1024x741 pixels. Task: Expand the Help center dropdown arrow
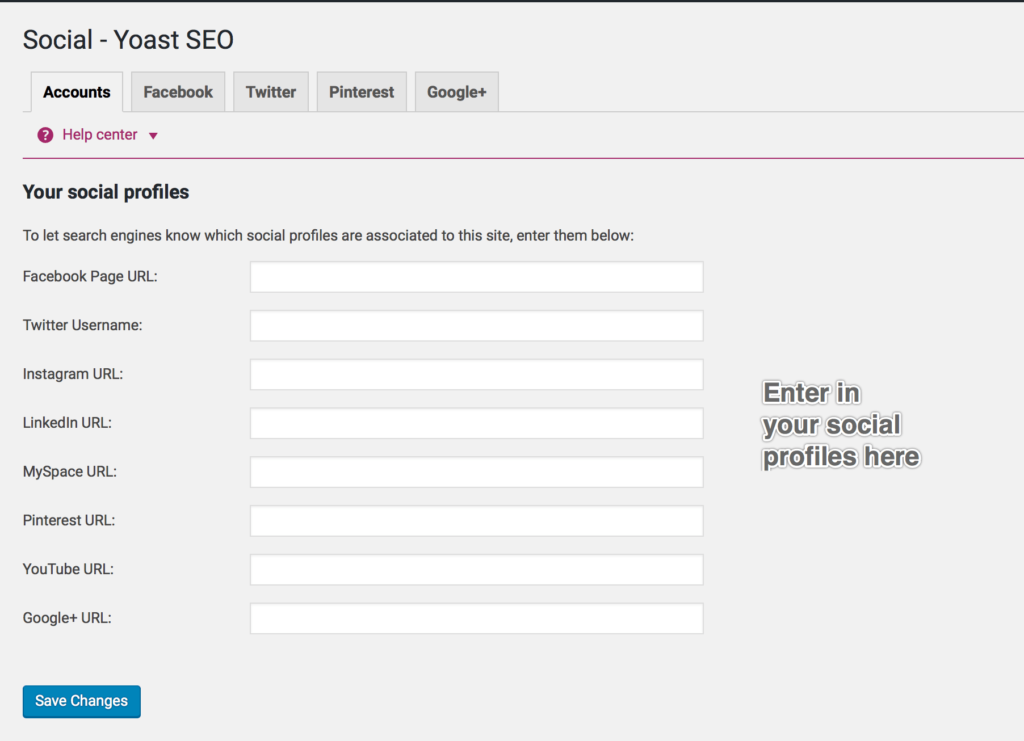153,136
